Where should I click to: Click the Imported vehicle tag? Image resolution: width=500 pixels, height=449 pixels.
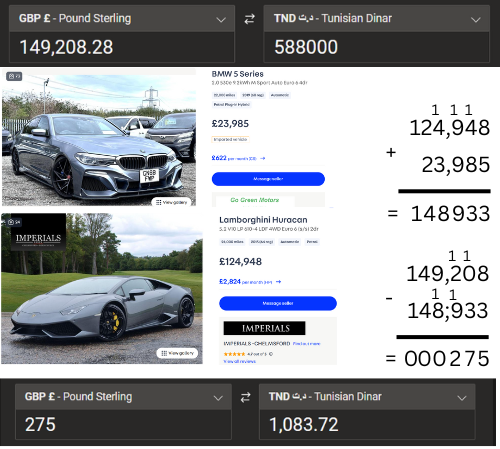pos(230,140)
